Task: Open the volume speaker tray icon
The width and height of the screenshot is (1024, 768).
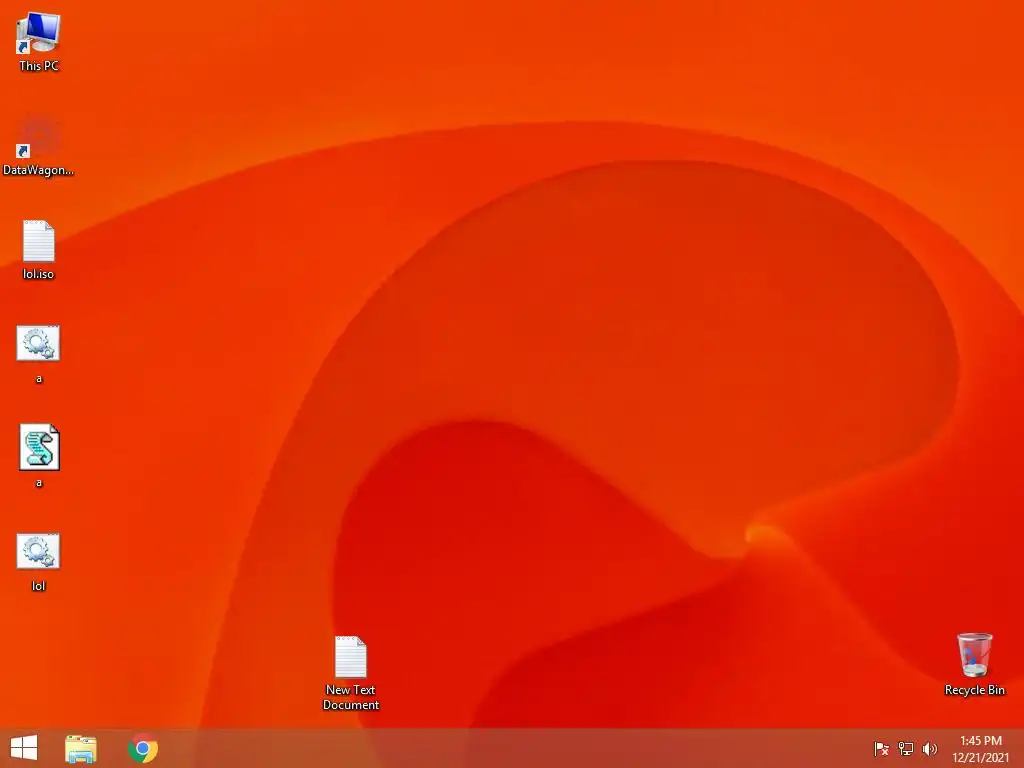Action: click(x=930, y=748)
